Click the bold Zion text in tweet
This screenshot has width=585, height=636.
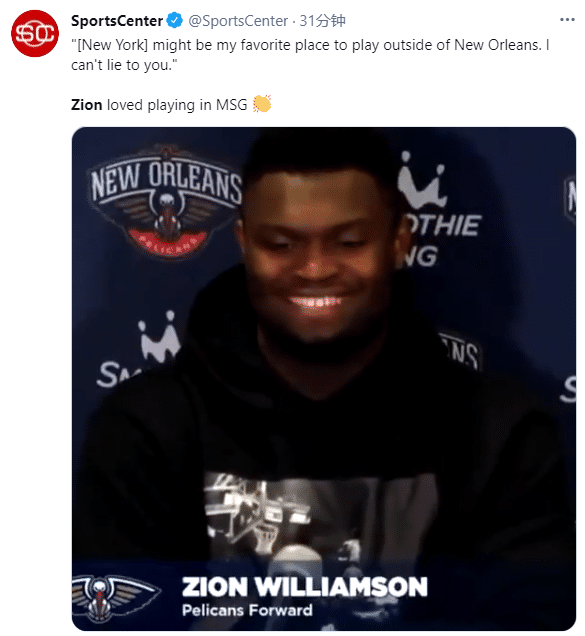point(86,105)
